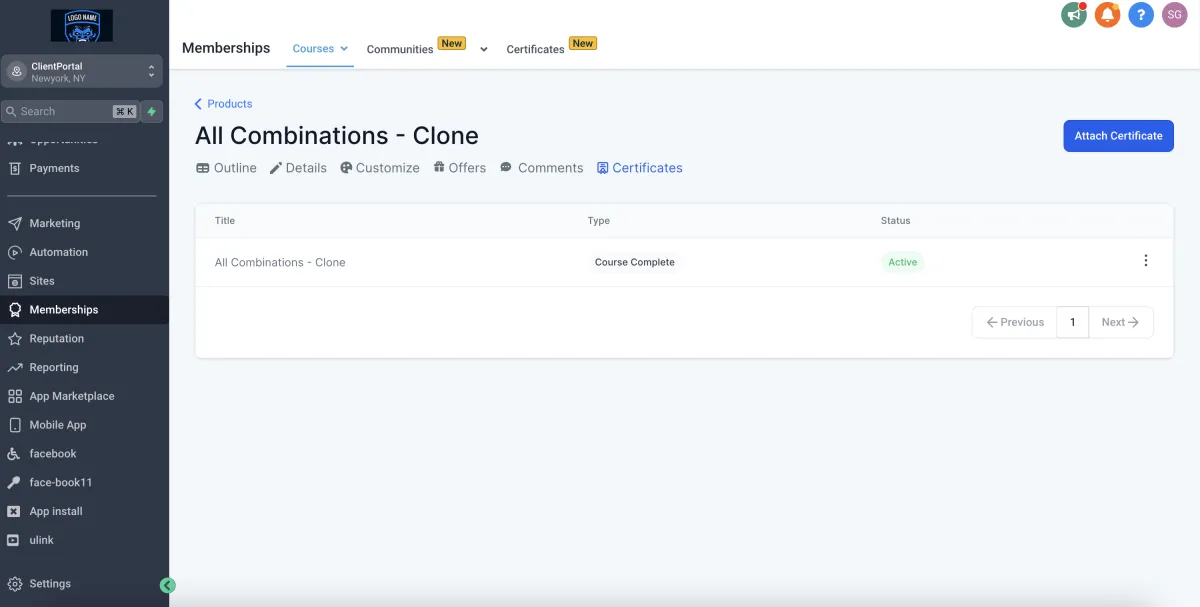Open the Details tab
Image resolution: width=1200 pixels, height=607 pixels.
point(298,168)
